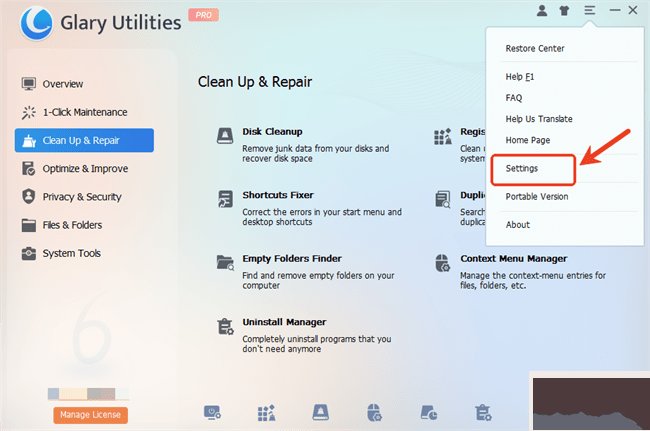Launch Uninstall Manager in the tool list
Viewport: 650px width, 431px height.
click(x=284, y=322)
